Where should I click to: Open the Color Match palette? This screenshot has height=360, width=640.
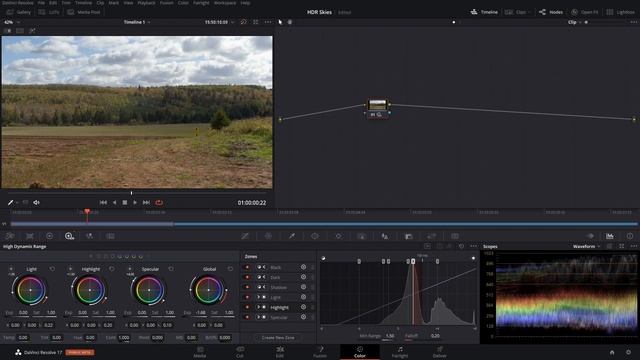(30, 236)
